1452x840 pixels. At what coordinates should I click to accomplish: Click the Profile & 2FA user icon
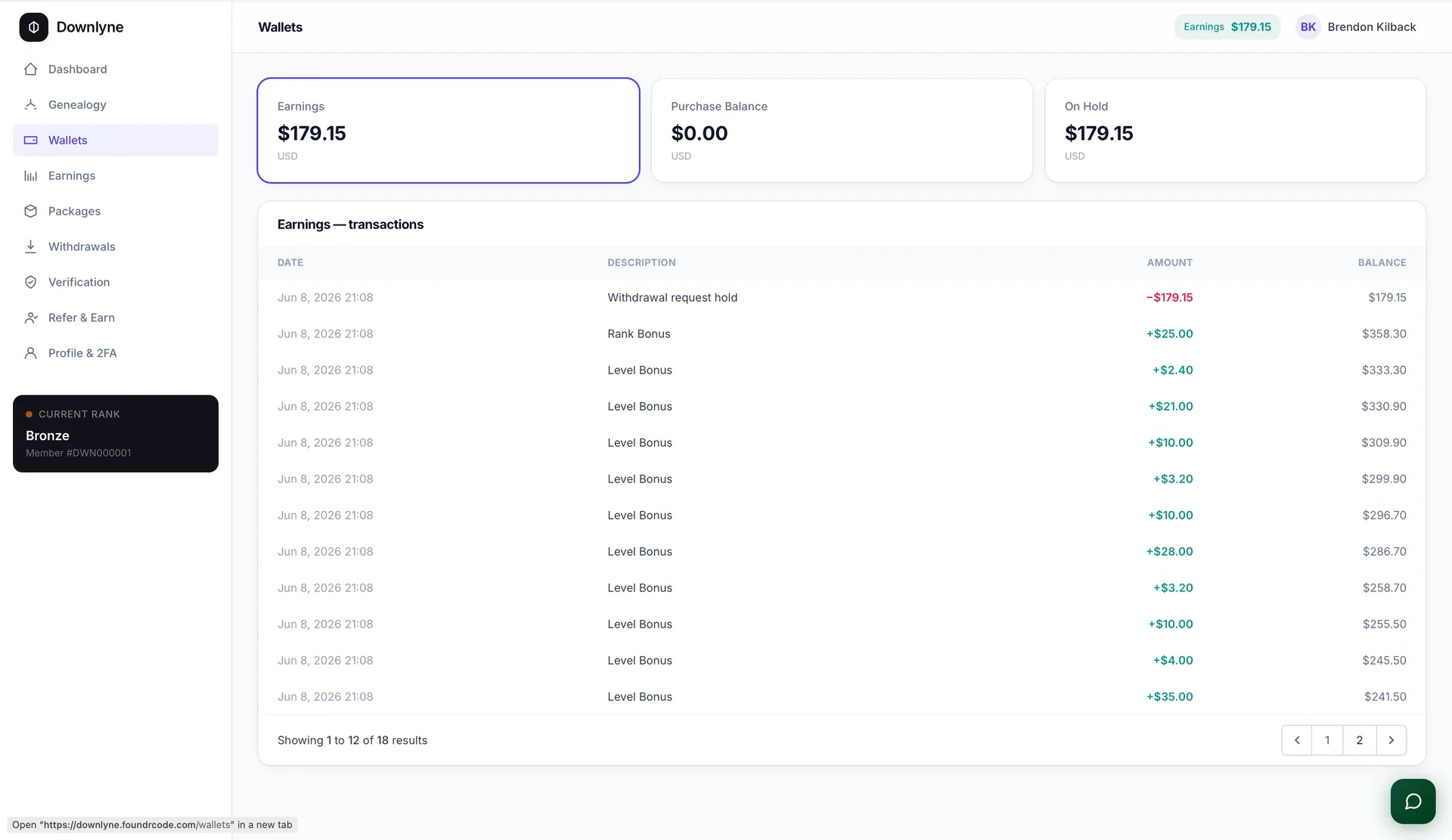[31, 353]
